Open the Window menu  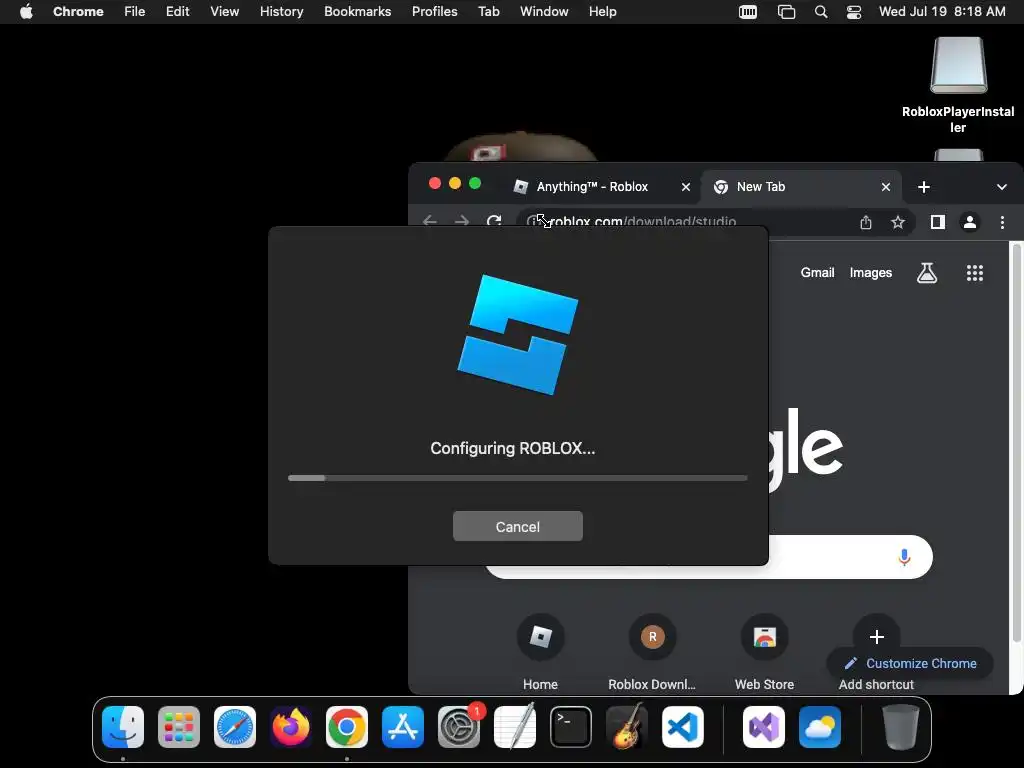tap(544, 12)
